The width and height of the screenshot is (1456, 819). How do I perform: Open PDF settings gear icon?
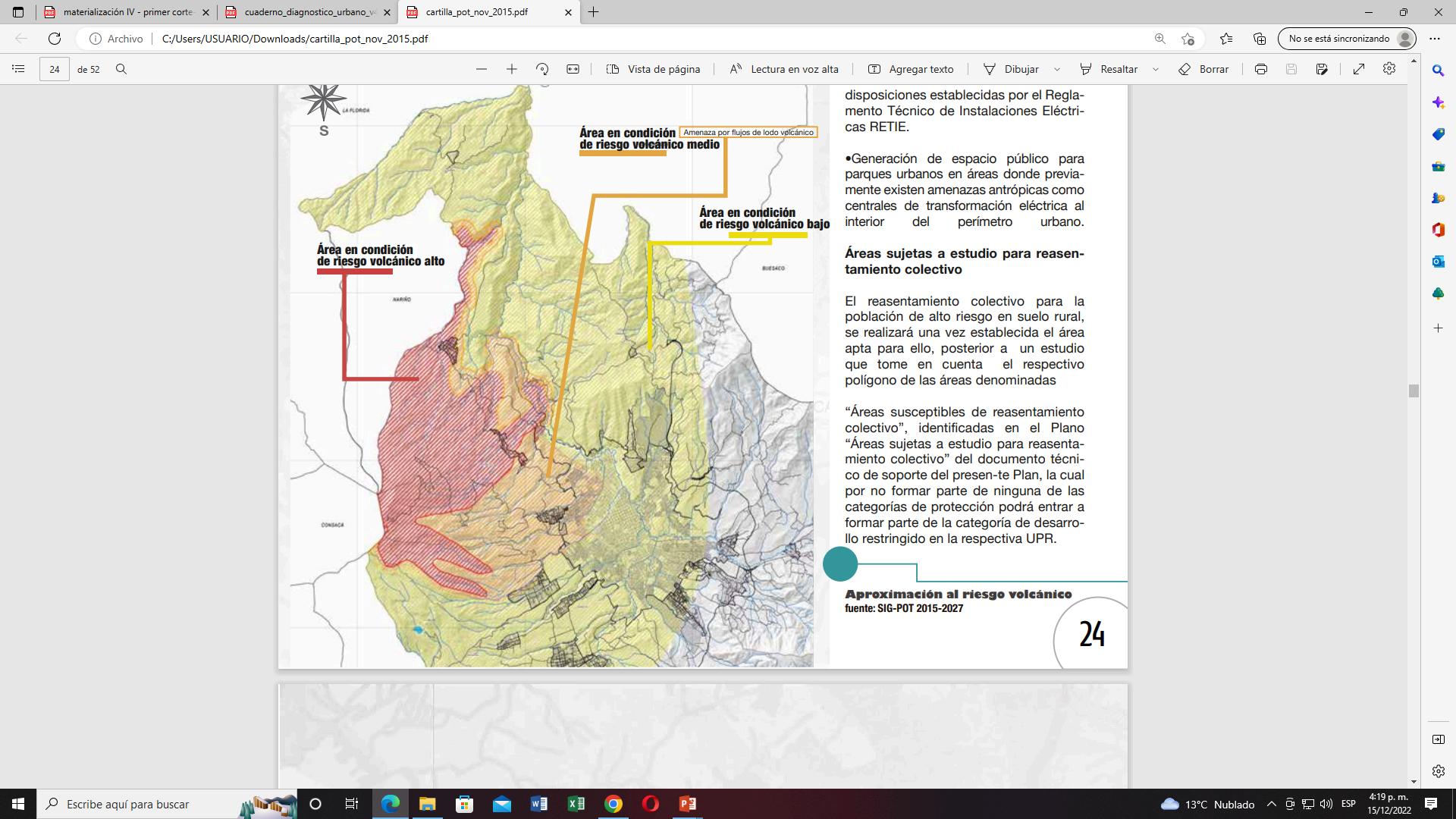tap(1389, 69)
